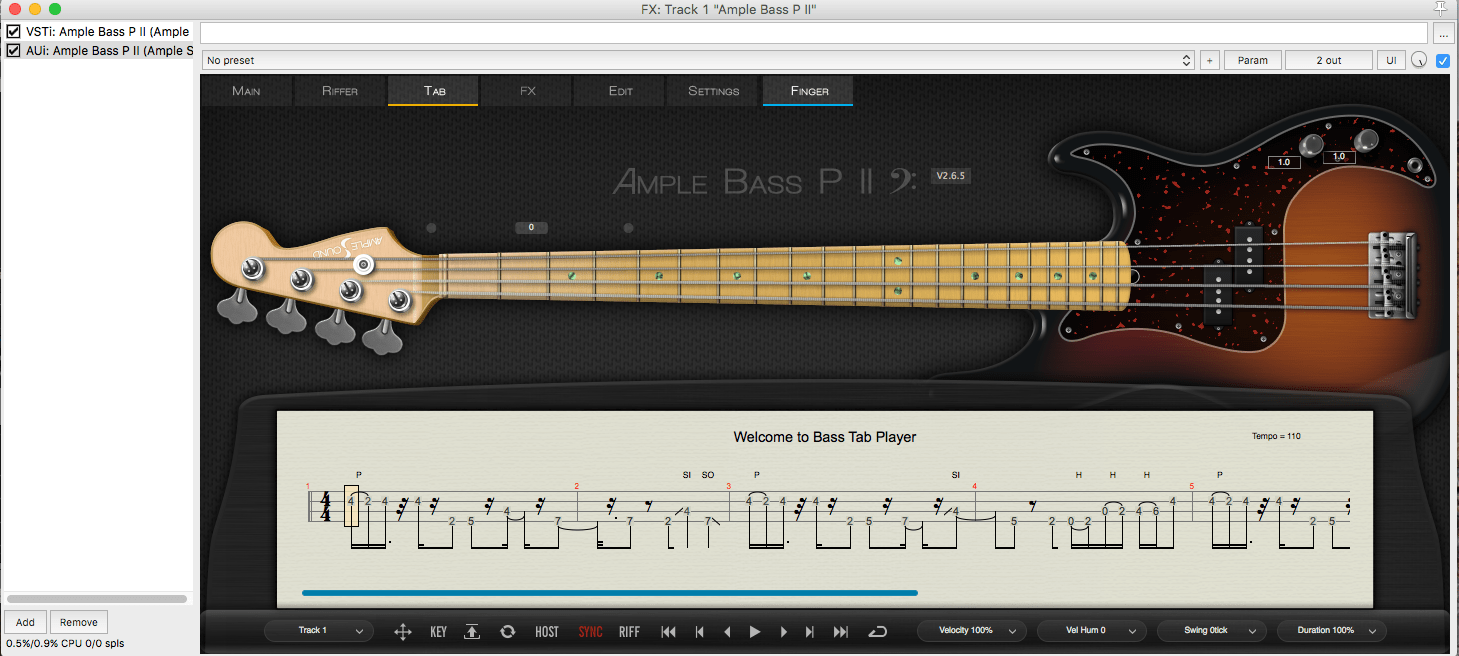
Task: Toggle the AUi Ample Bass P II checkbox
Action: (x=14, y=50)
